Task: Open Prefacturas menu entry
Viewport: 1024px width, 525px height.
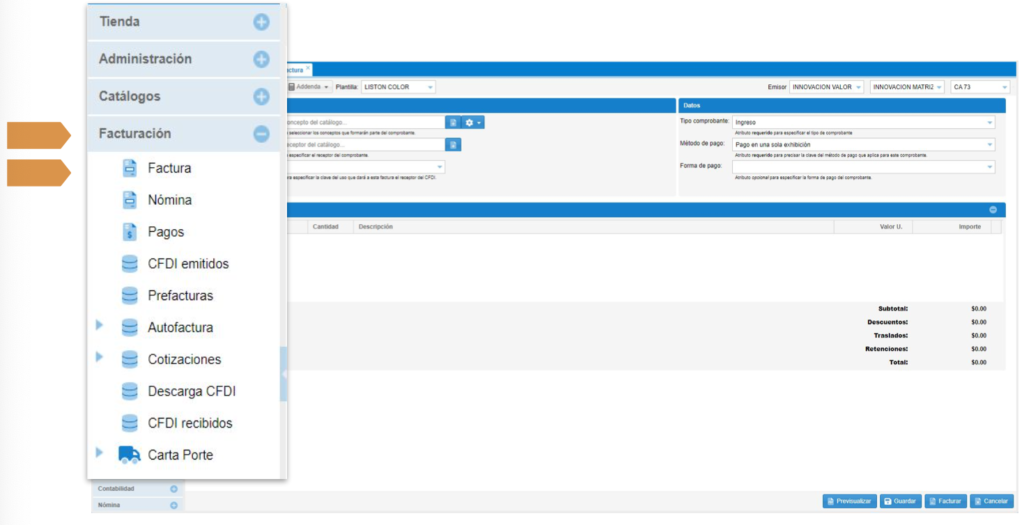Action: [x=180, y=296]
